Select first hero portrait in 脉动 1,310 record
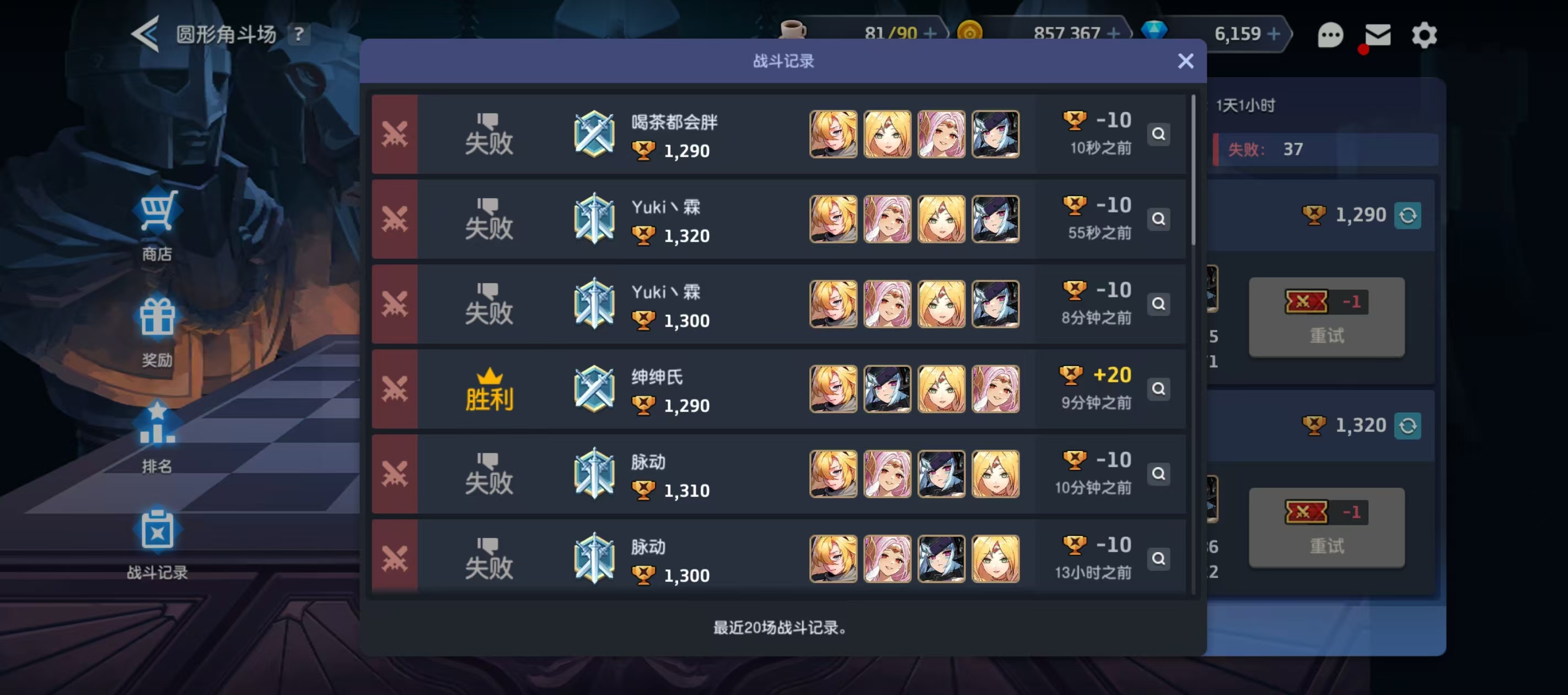 coord(833,474)
